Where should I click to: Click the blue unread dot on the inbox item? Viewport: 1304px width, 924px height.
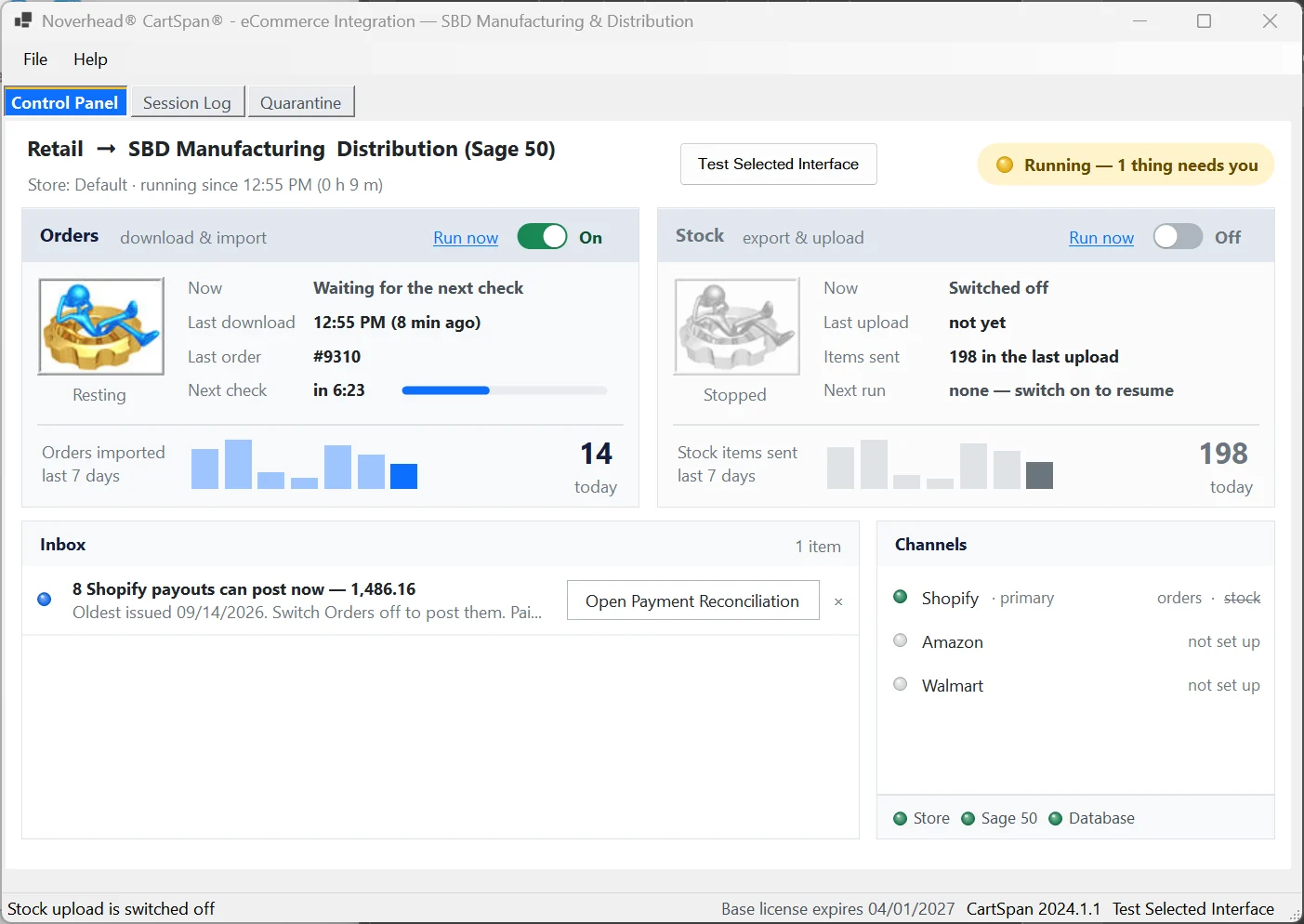pos(45,599)
